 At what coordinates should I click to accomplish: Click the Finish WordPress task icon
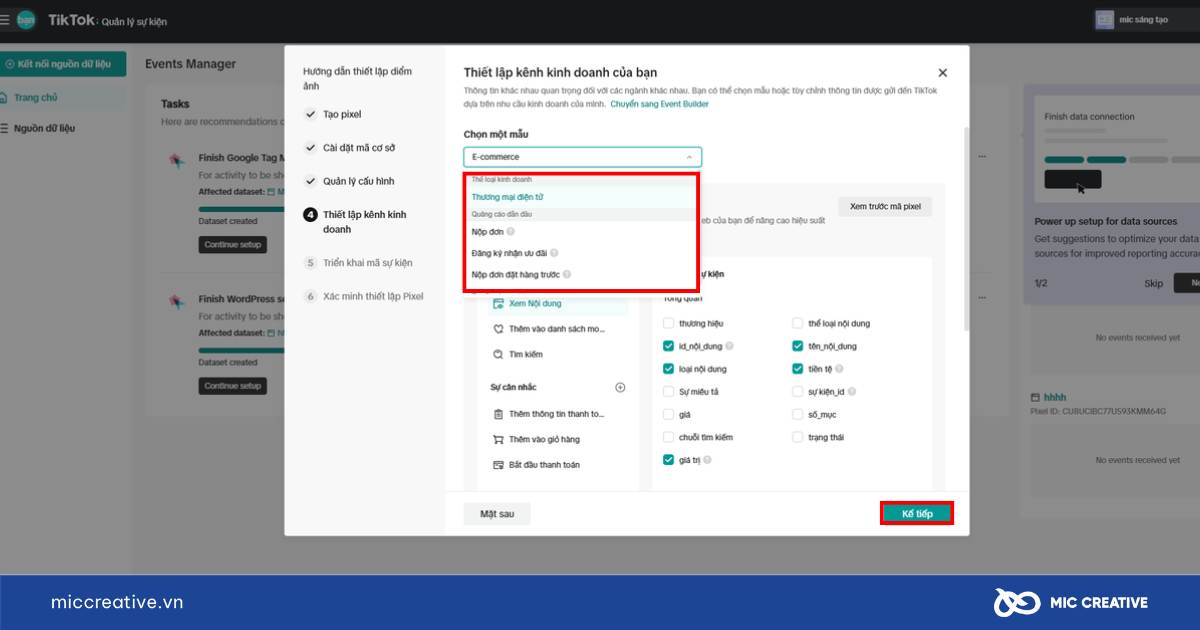(x=177, y=300)
